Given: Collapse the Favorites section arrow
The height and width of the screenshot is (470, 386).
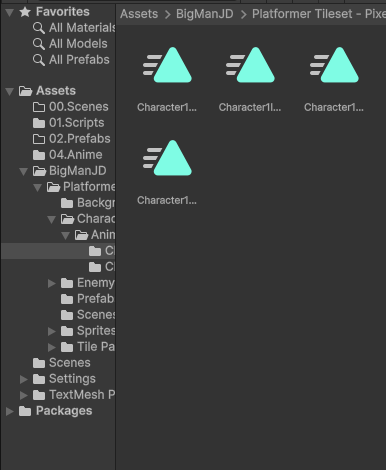Looking at the screenshot, I should 10,13.
